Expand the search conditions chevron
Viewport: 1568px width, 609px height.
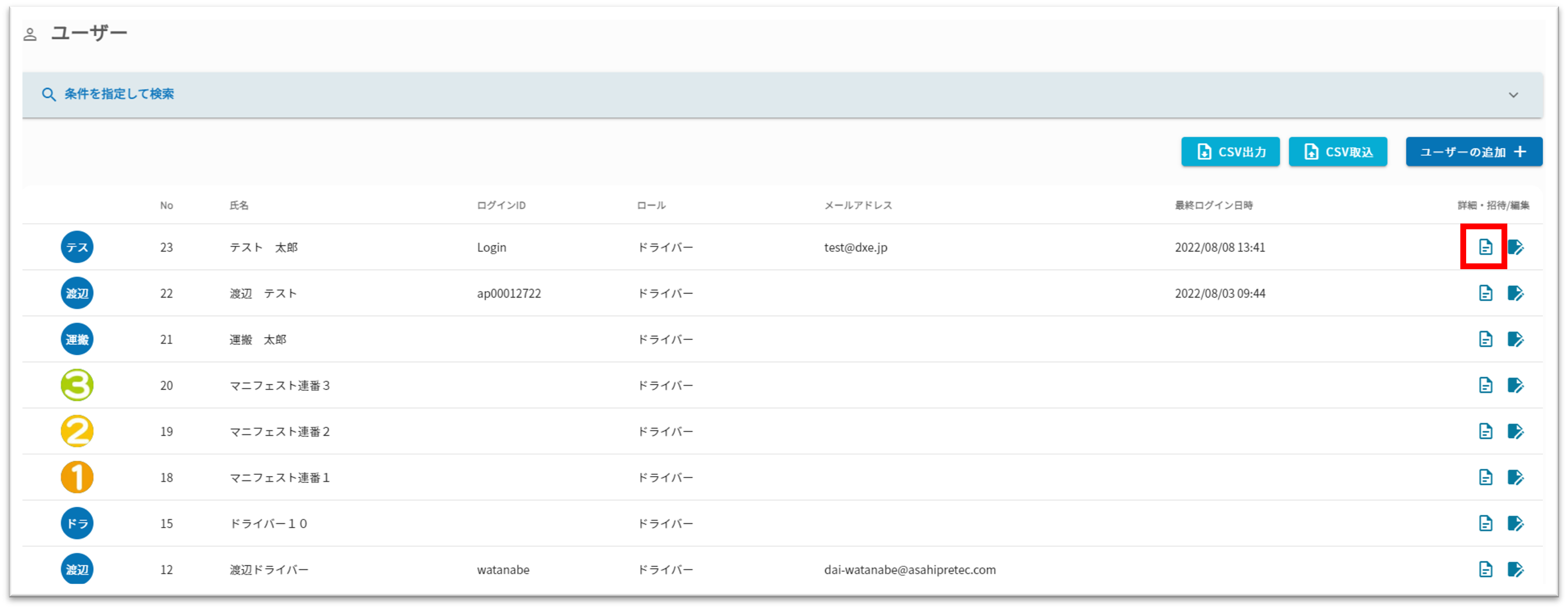coord(1513,95)
